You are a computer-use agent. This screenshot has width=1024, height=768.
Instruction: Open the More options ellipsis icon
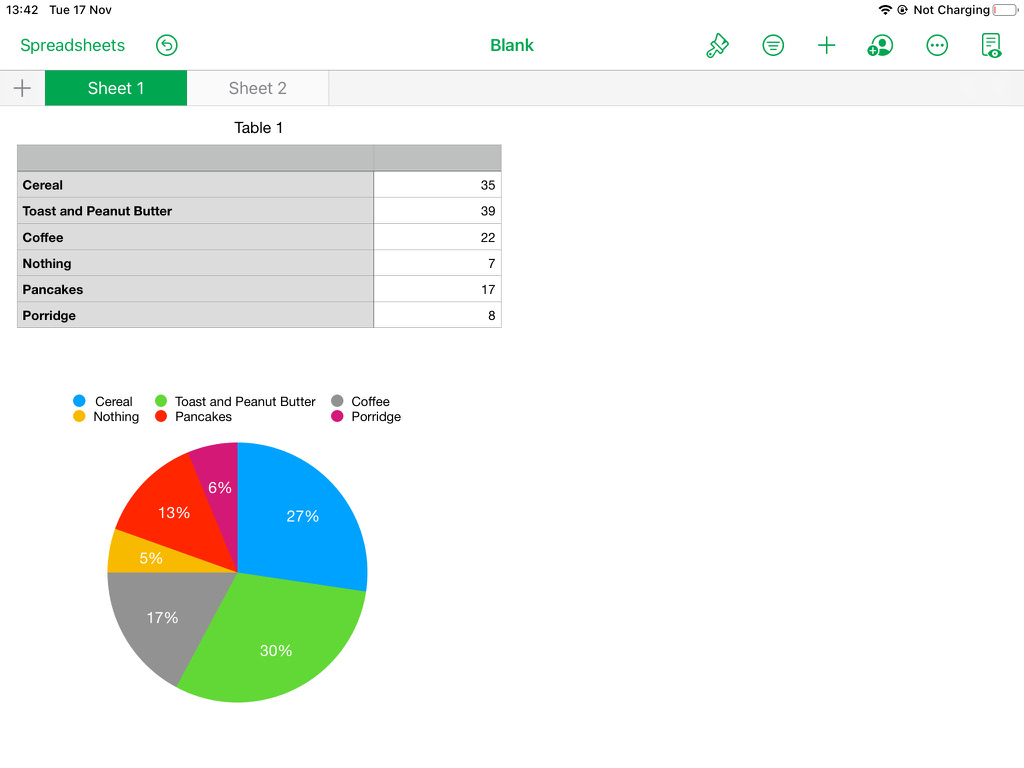936,45
